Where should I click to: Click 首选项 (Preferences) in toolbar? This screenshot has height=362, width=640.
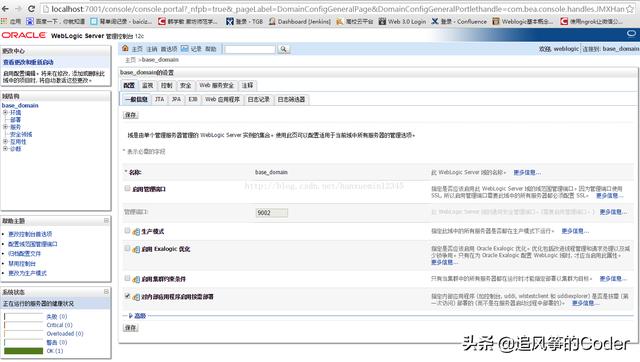click(169, 49)
